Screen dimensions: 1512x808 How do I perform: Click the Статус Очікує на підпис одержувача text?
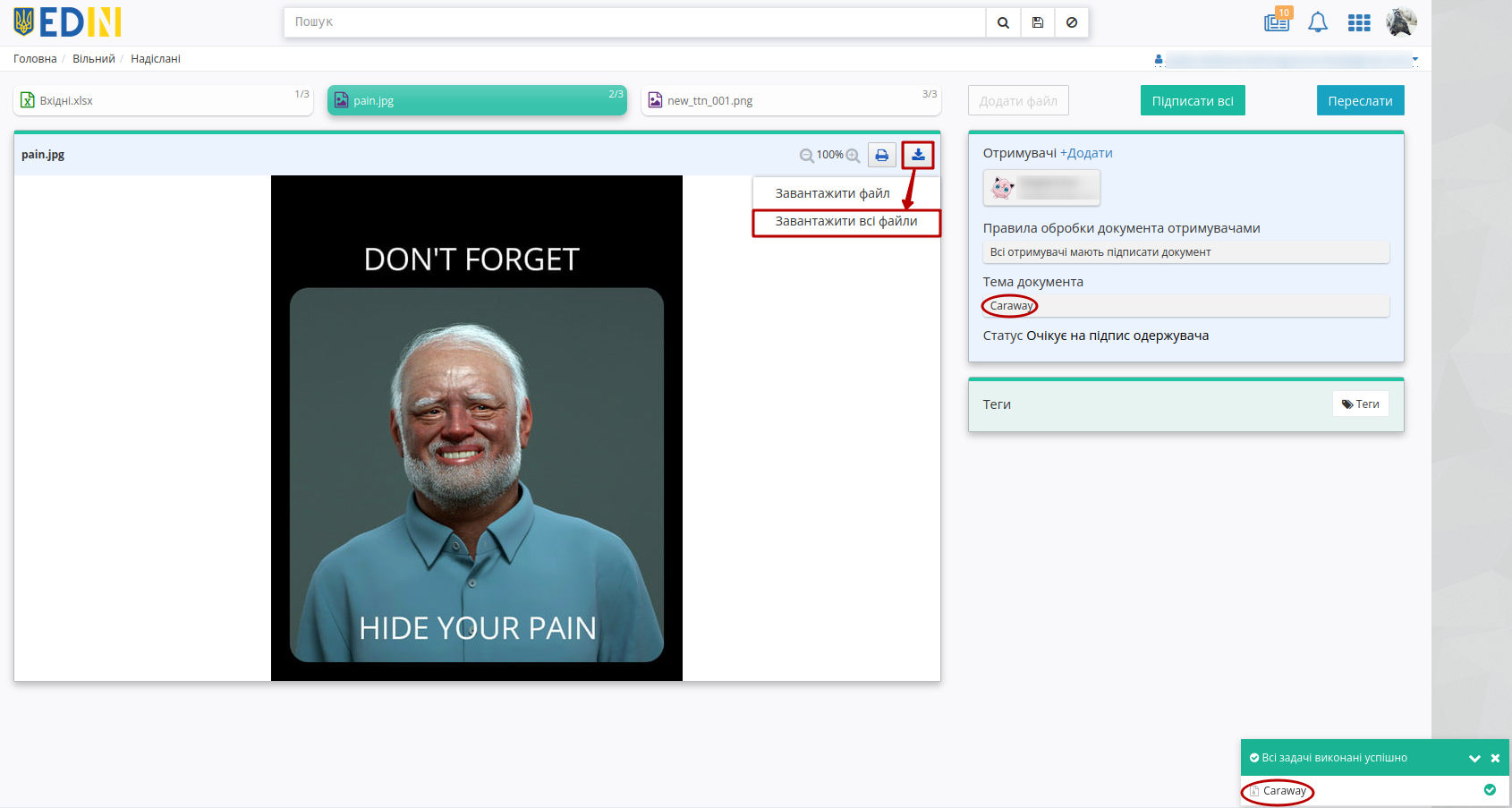[x=1096, y=336]
